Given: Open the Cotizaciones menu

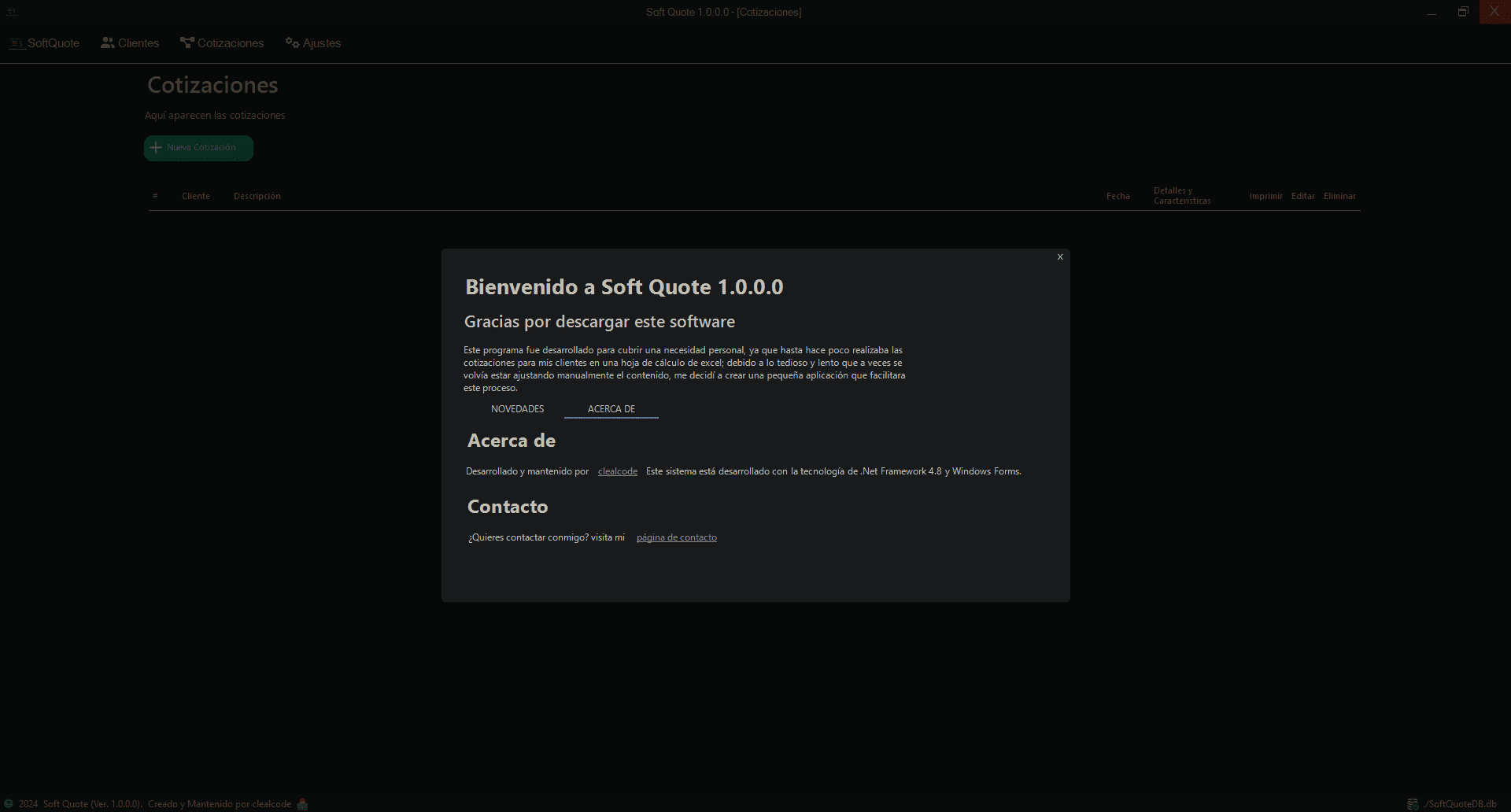Looking at the screenshot, I should coord(222,43).
